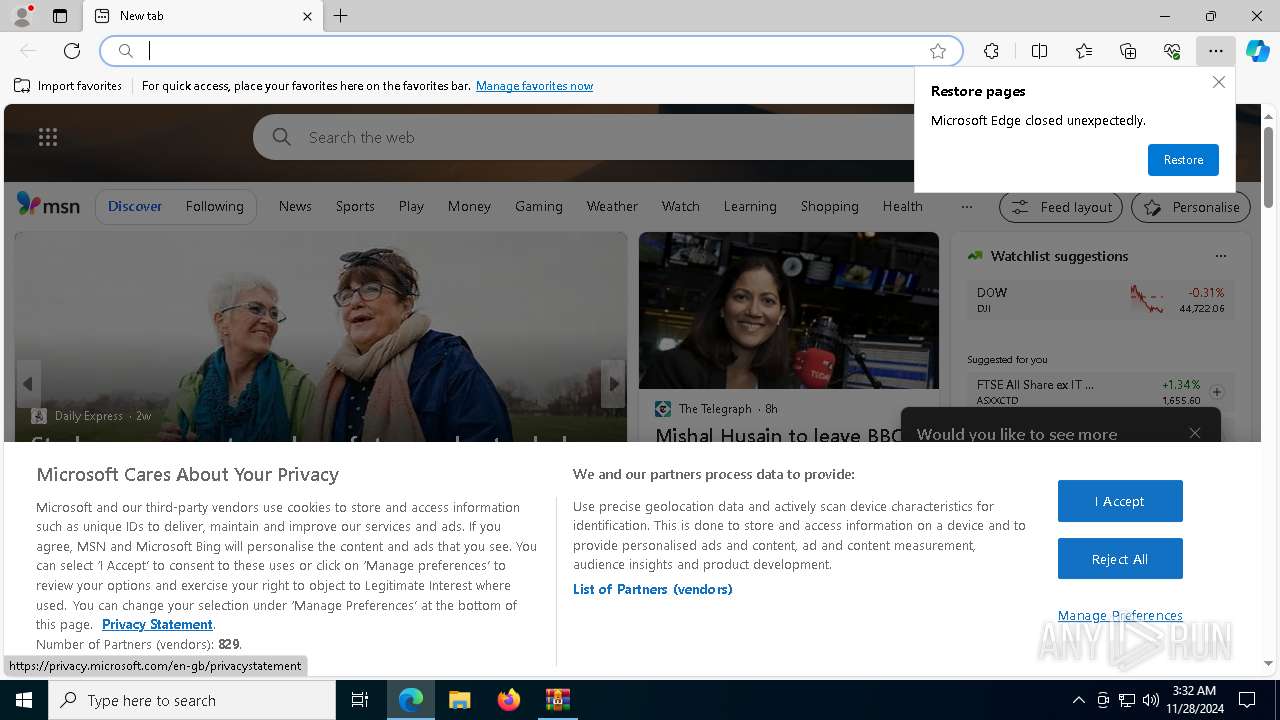
Task: Open the Extensions puzzle icon
Action: [991, 51]
